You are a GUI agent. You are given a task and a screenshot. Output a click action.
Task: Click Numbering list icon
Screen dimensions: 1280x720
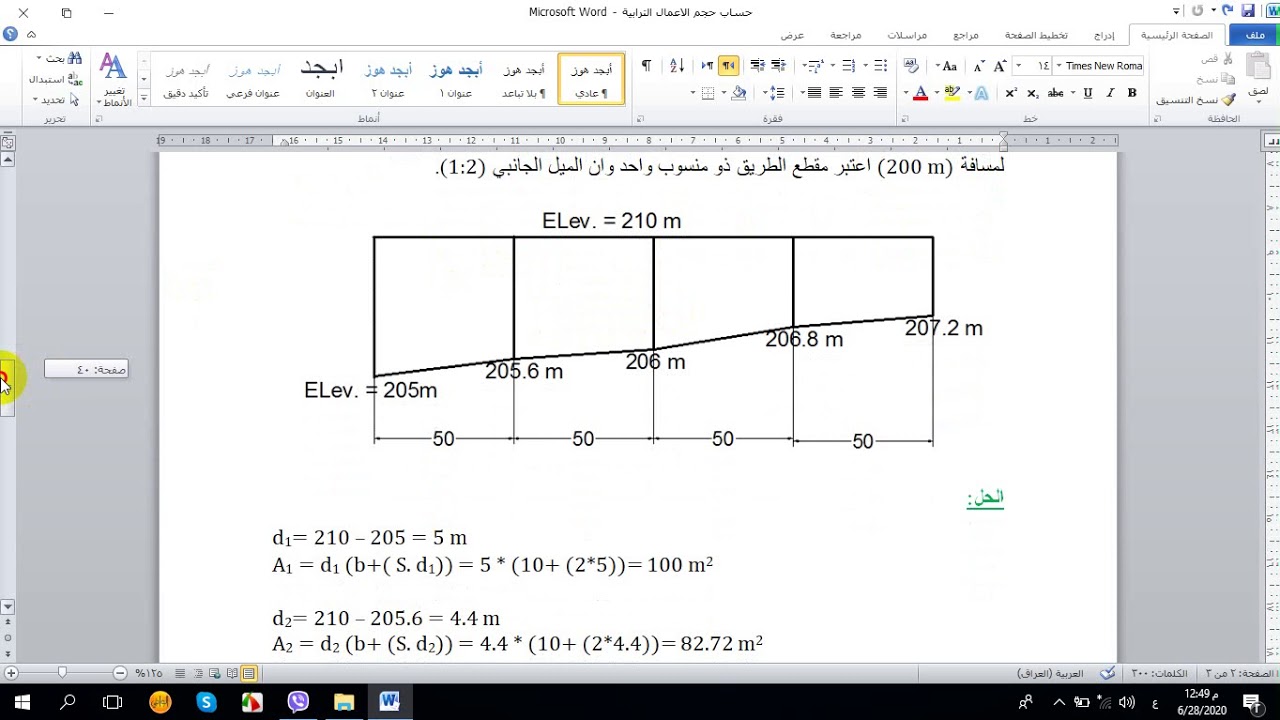pos(850,66)
